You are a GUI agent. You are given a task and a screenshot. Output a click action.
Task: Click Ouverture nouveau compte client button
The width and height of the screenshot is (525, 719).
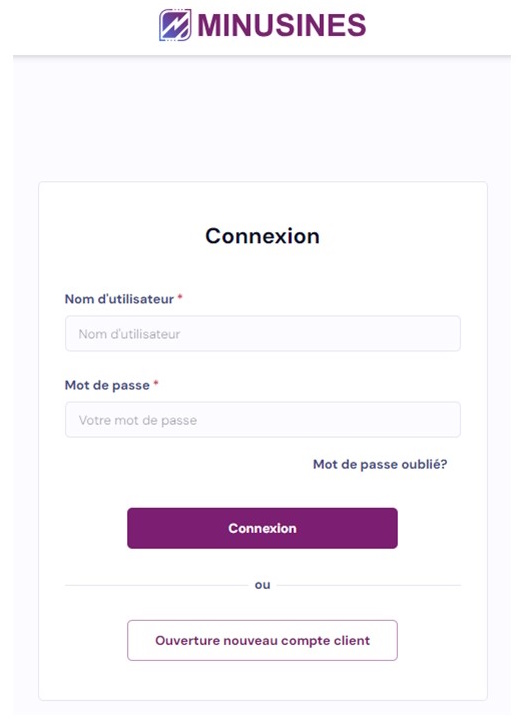click(262, 641)
